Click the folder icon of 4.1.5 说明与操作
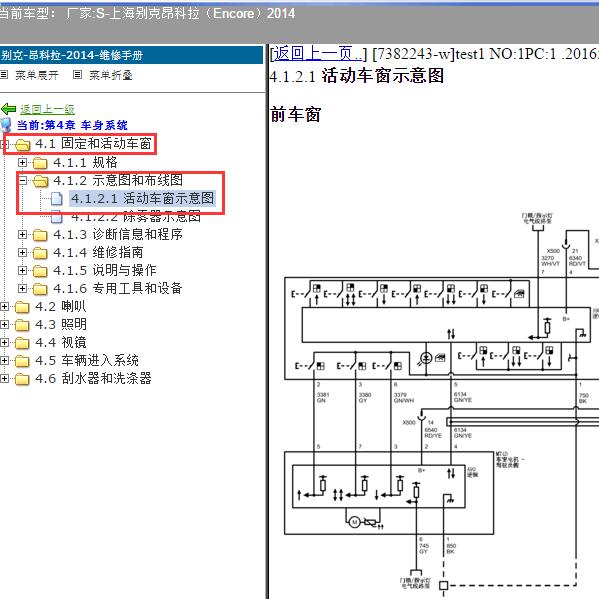This screenshot has height=599, width=599. point(40,271)
